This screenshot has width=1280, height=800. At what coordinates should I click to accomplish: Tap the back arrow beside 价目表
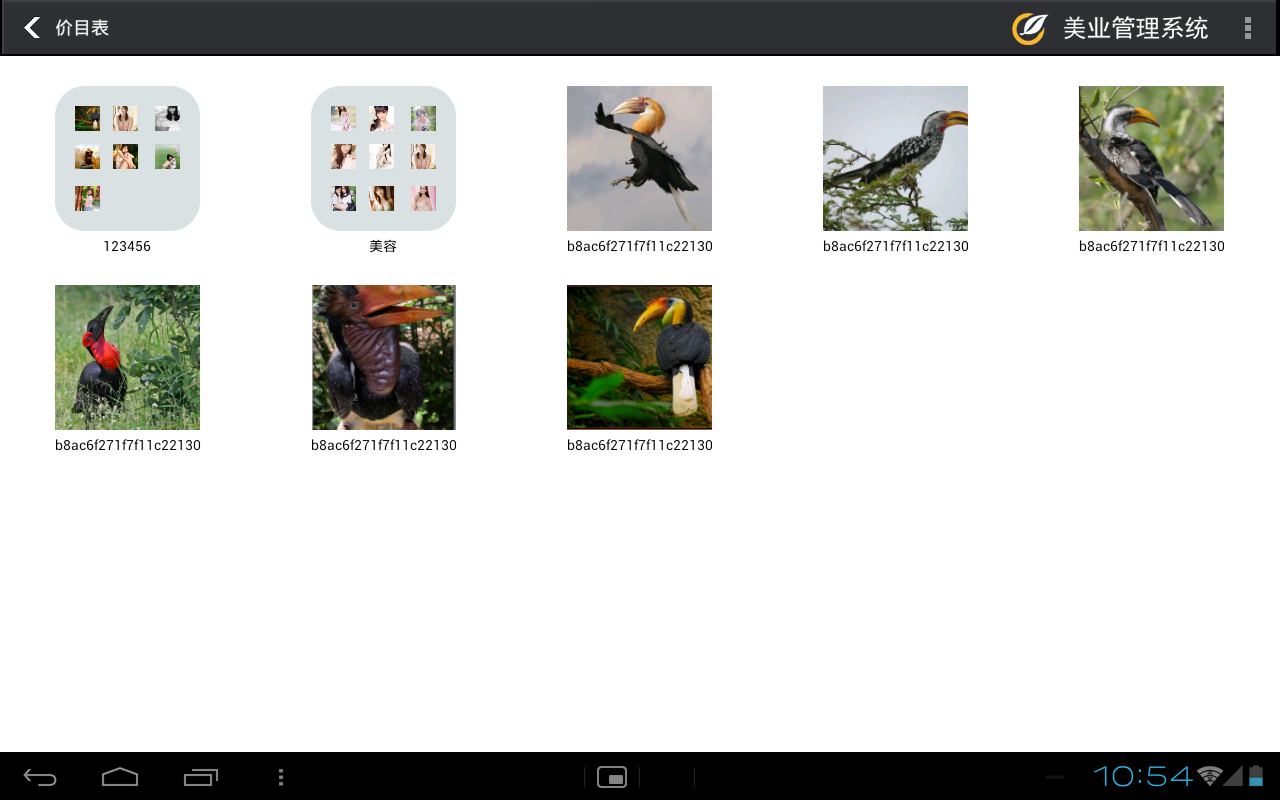point(33,28)
